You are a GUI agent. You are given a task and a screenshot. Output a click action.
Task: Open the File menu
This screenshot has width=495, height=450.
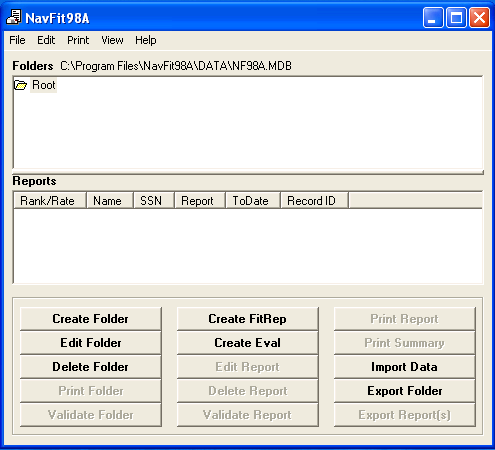[17, 40]
